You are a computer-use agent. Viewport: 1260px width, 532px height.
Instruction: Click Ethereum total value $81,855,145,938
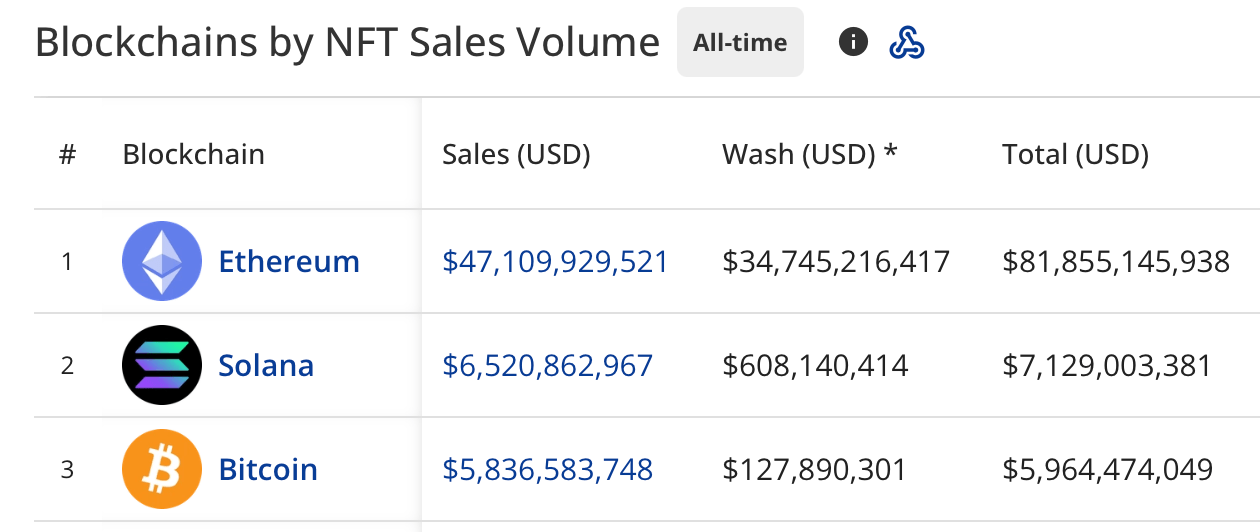point(1116,262)
